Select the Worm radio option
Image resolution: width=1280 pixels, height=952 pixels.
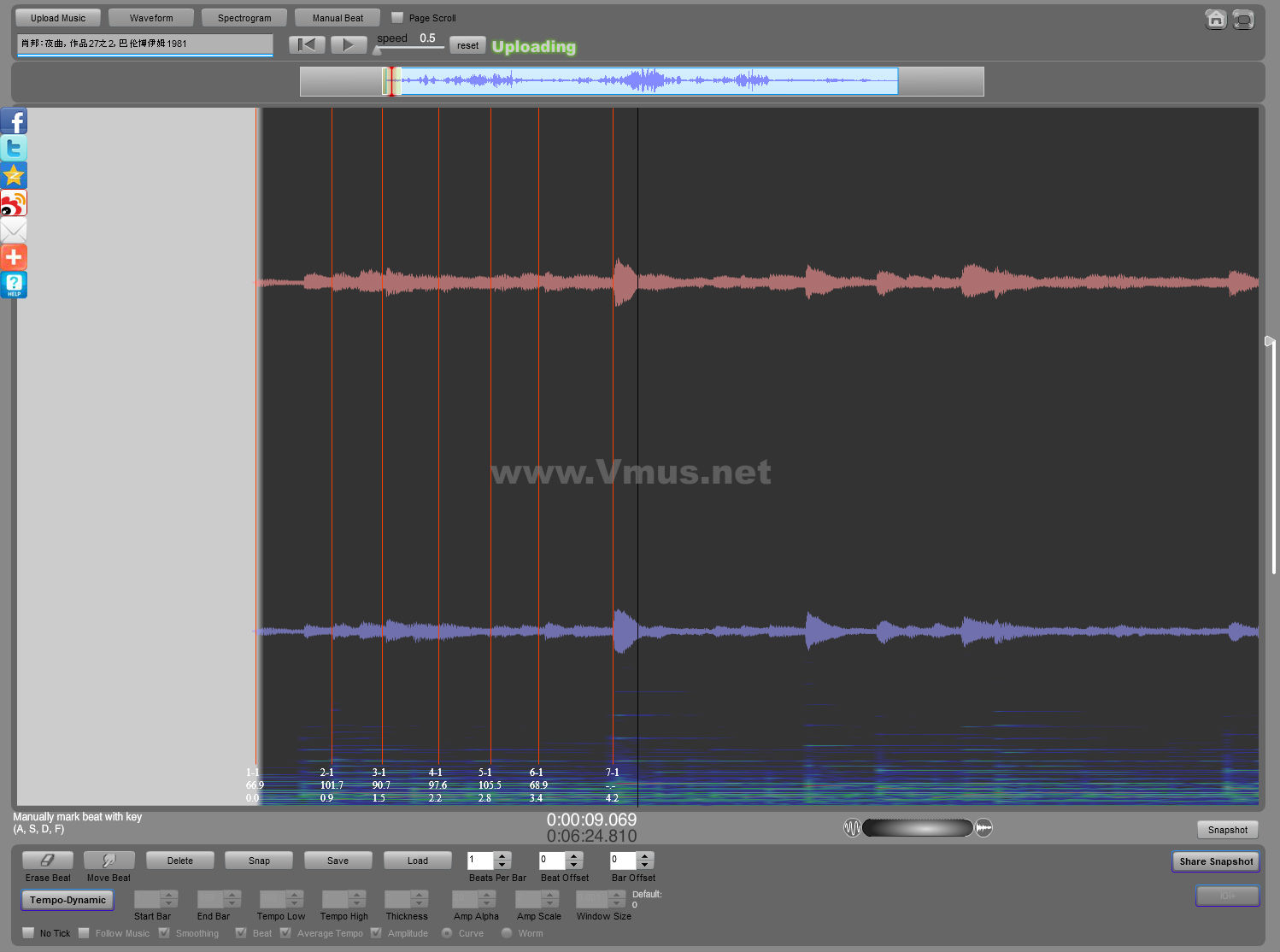coord(507,933)
